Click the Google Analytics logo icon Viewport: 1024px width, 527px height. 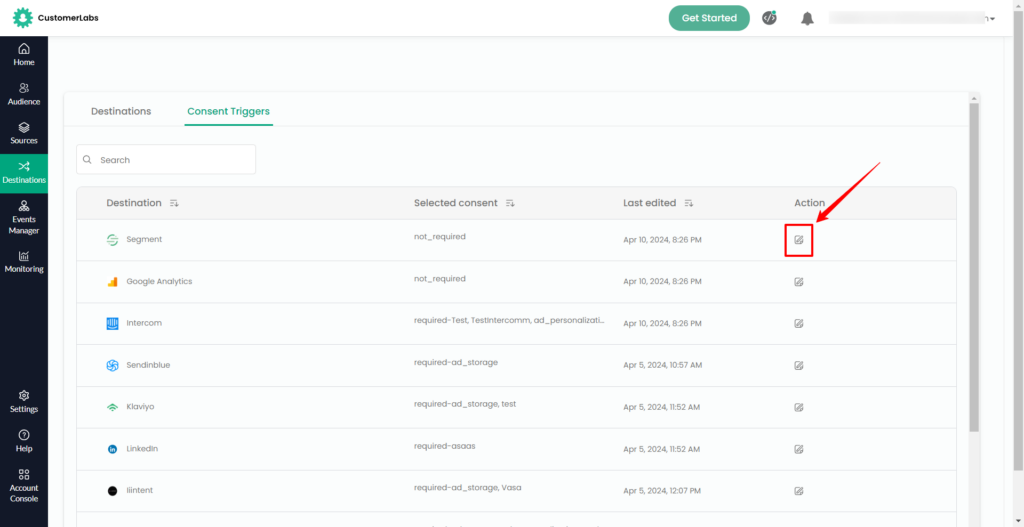[x=112, y=281]
